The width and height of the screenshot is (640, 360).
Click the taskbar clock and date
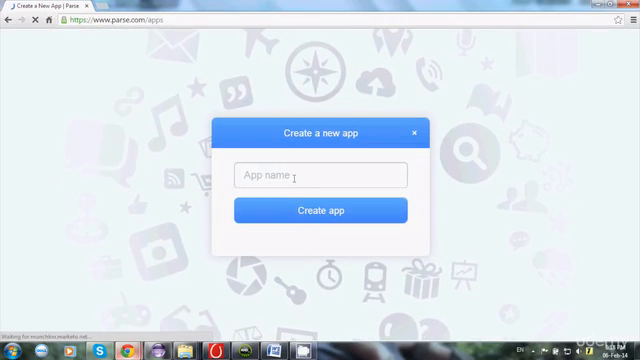click(614, 351)
